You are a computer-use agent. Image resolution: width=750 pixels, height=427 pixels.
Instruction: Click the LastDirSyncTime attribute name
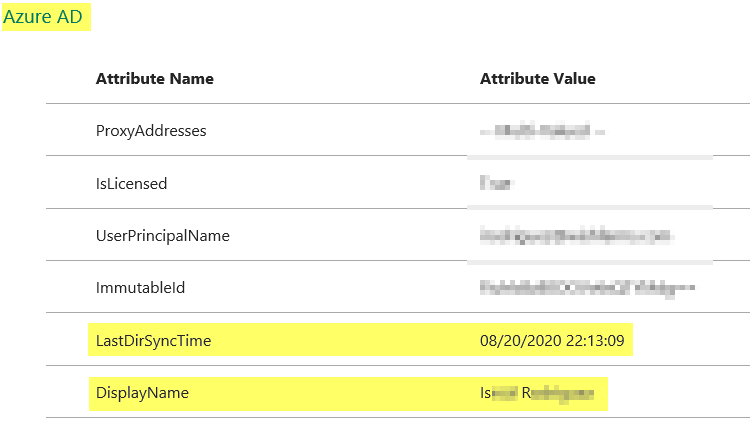(x=154, y=341)
